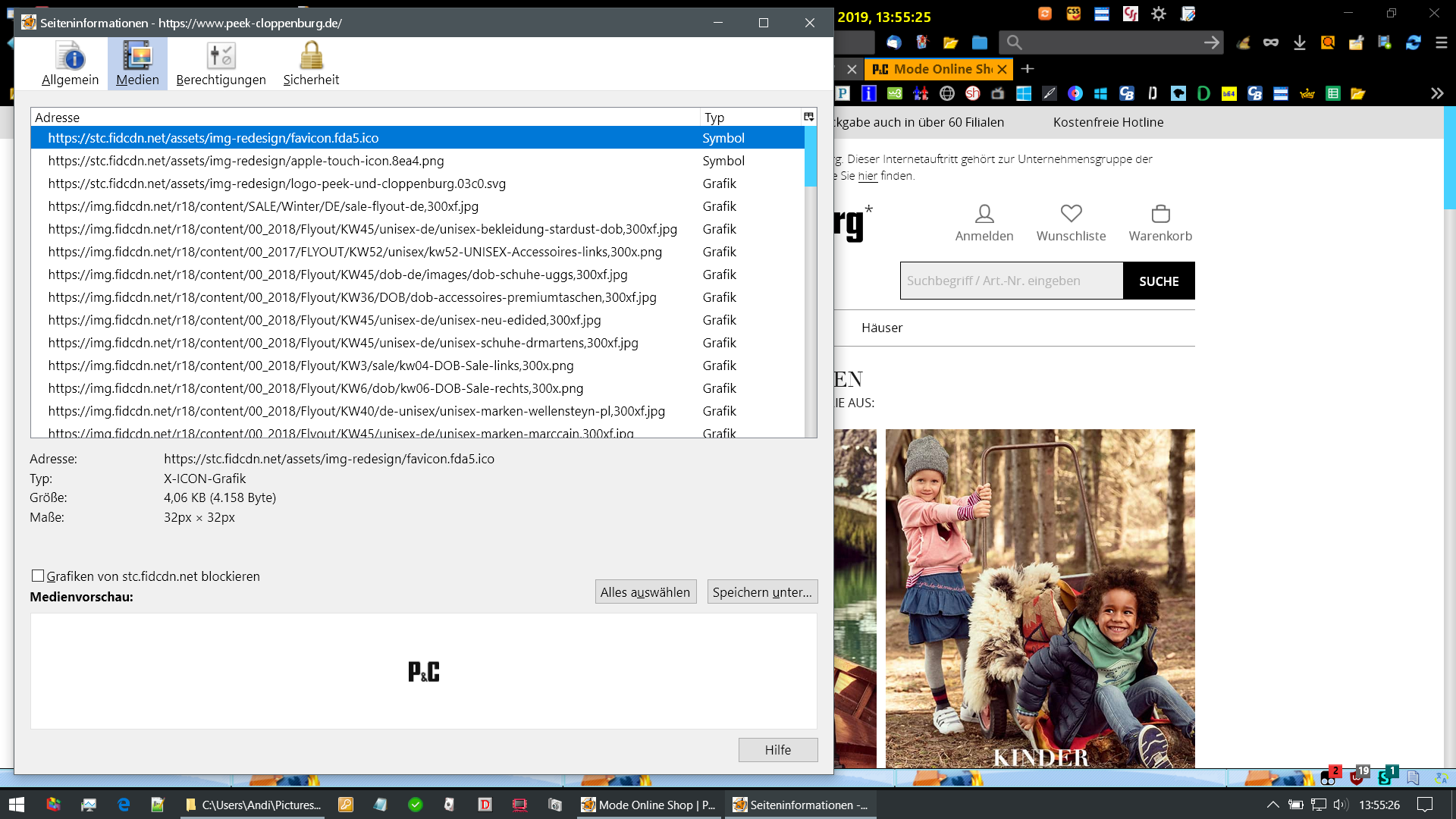Viewport: 1456px width, 819px height.
Task: Open the Warenkorb shopping bag
Action: (1160, 214)
